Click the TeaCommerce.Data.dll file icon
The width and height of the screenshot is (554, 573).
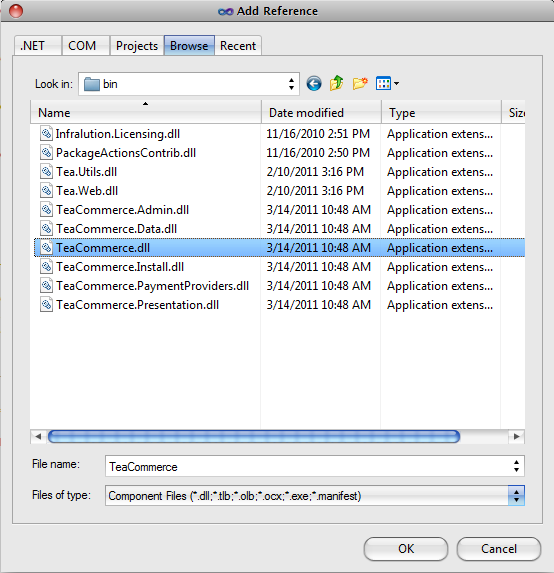coord(46,229)
